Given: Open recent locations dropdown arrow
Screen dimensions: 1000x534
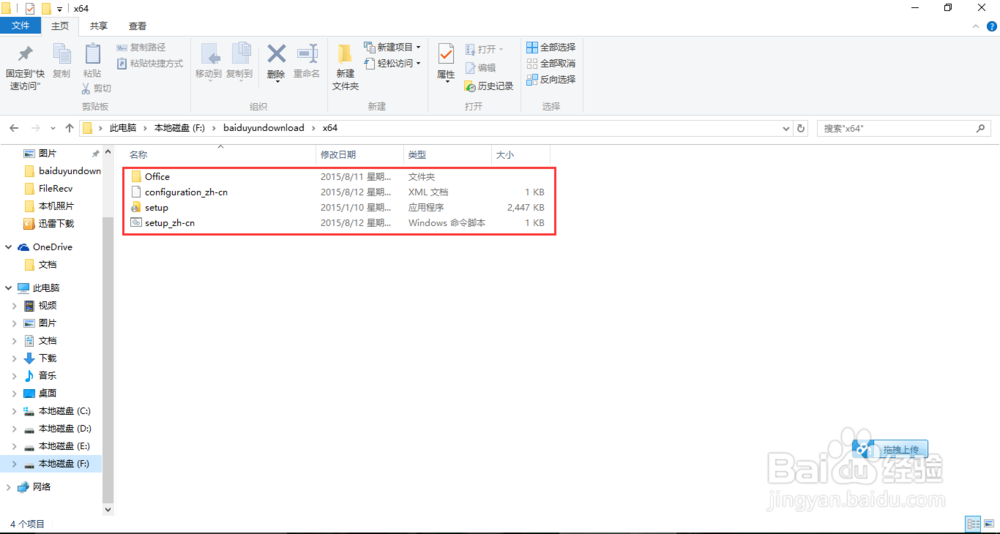Looking at the screenshot, I should click(x=52, y=128).
